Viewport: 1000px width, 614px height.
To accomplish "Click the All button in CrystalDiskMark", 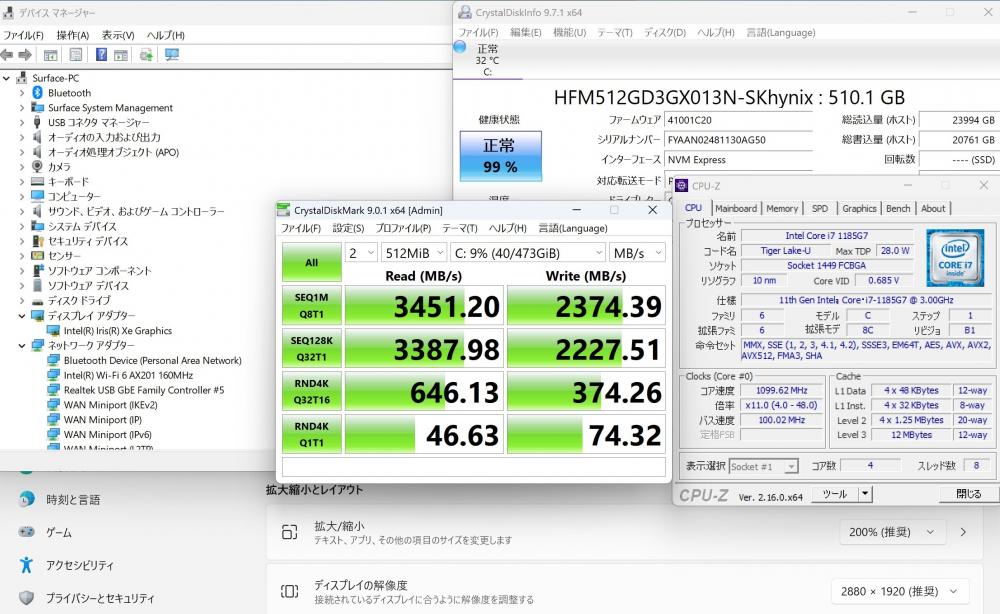I will pyautogui.click(x=312, y=262).
